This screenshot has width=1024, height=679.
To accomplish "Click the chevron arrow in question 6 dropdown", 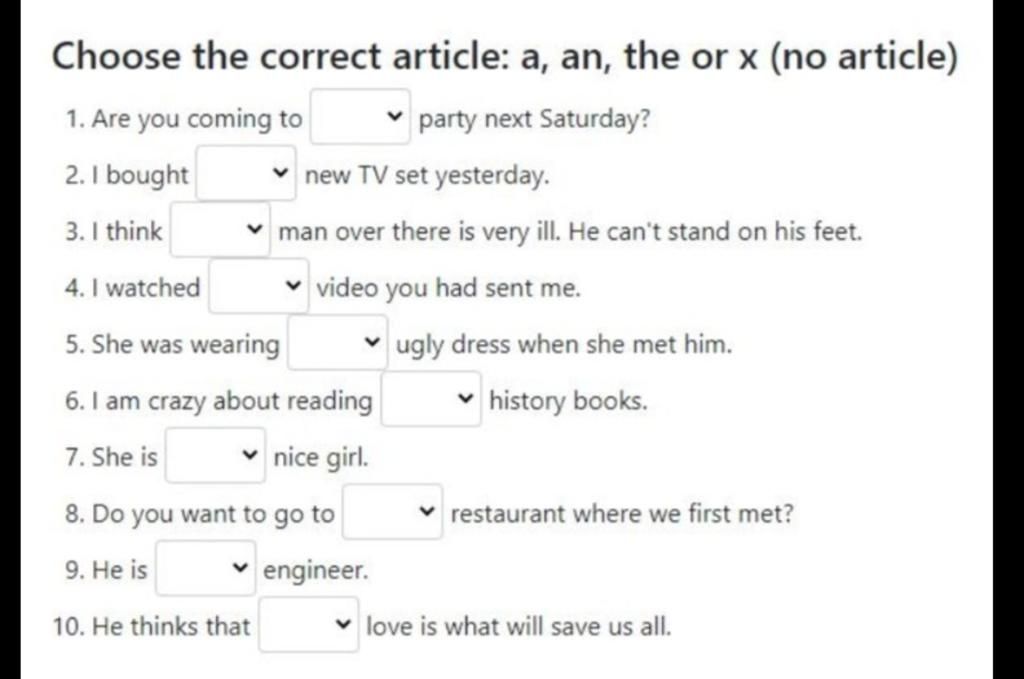I will [465, 398].
